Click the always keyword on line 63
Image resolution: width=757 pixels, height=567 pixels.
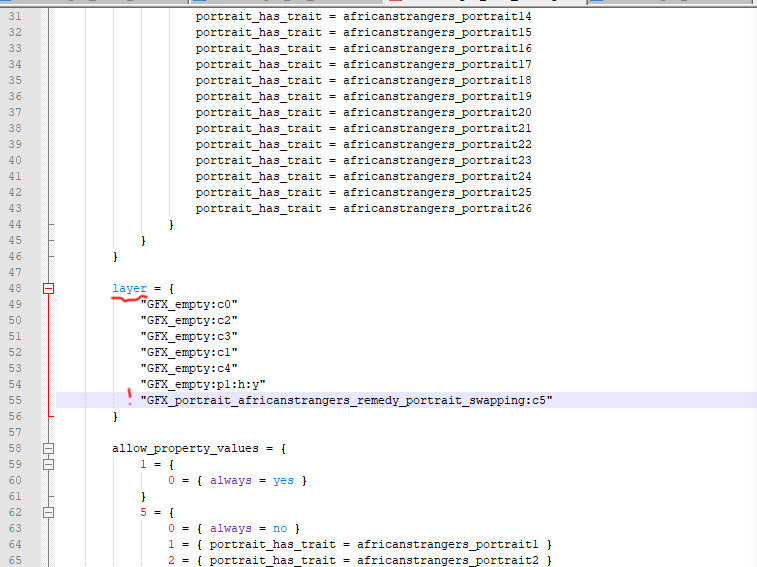click(231, 528)
